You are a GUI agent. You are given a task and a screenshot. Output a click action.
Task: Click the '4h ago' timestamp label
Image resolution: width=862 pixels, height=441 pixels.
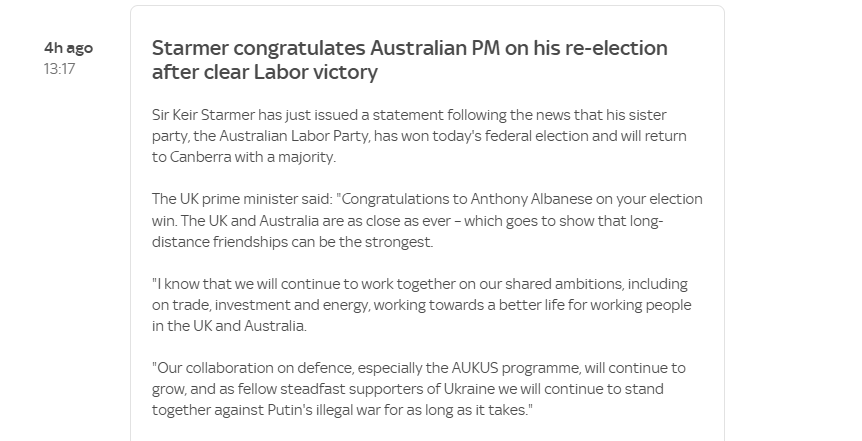pyautogui.click(x=69, y=48)
